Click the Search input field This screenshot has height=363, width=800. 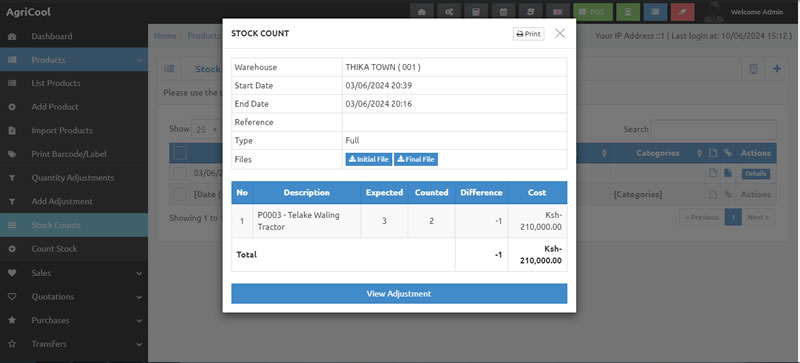click(x=714, y=130)
